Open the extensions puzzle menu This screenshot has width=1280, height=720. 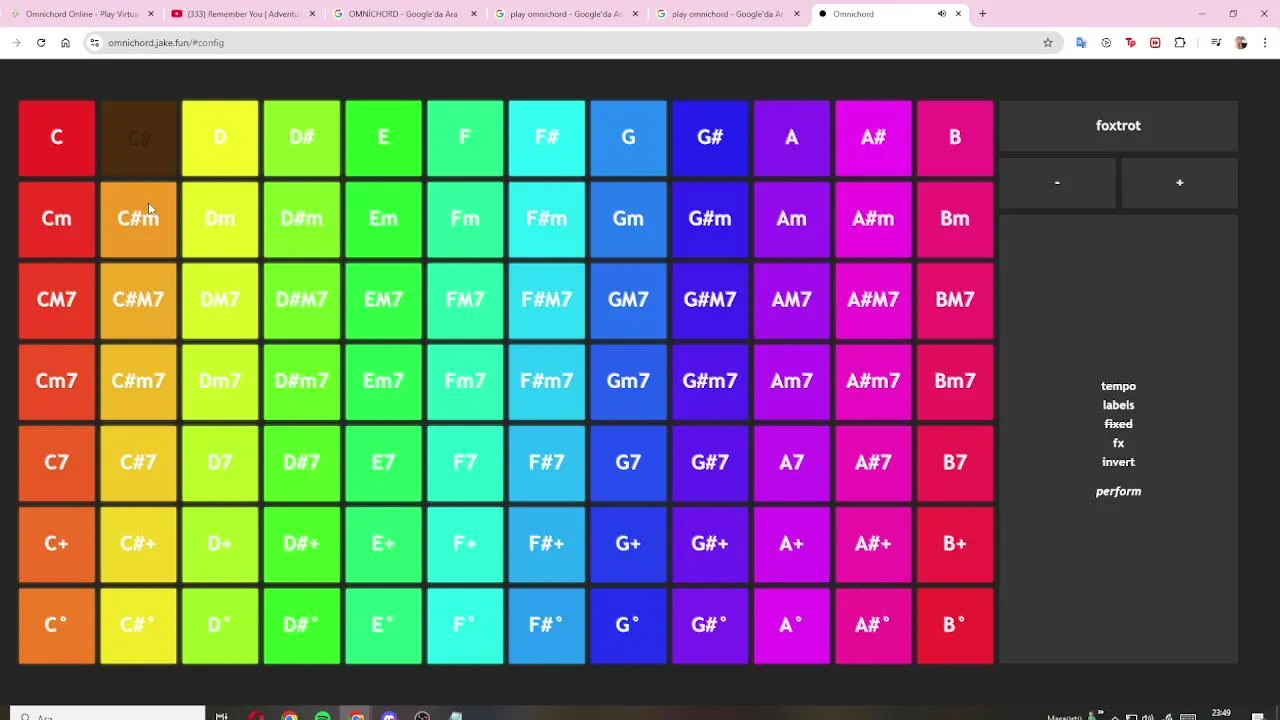tap(1180, 43)
